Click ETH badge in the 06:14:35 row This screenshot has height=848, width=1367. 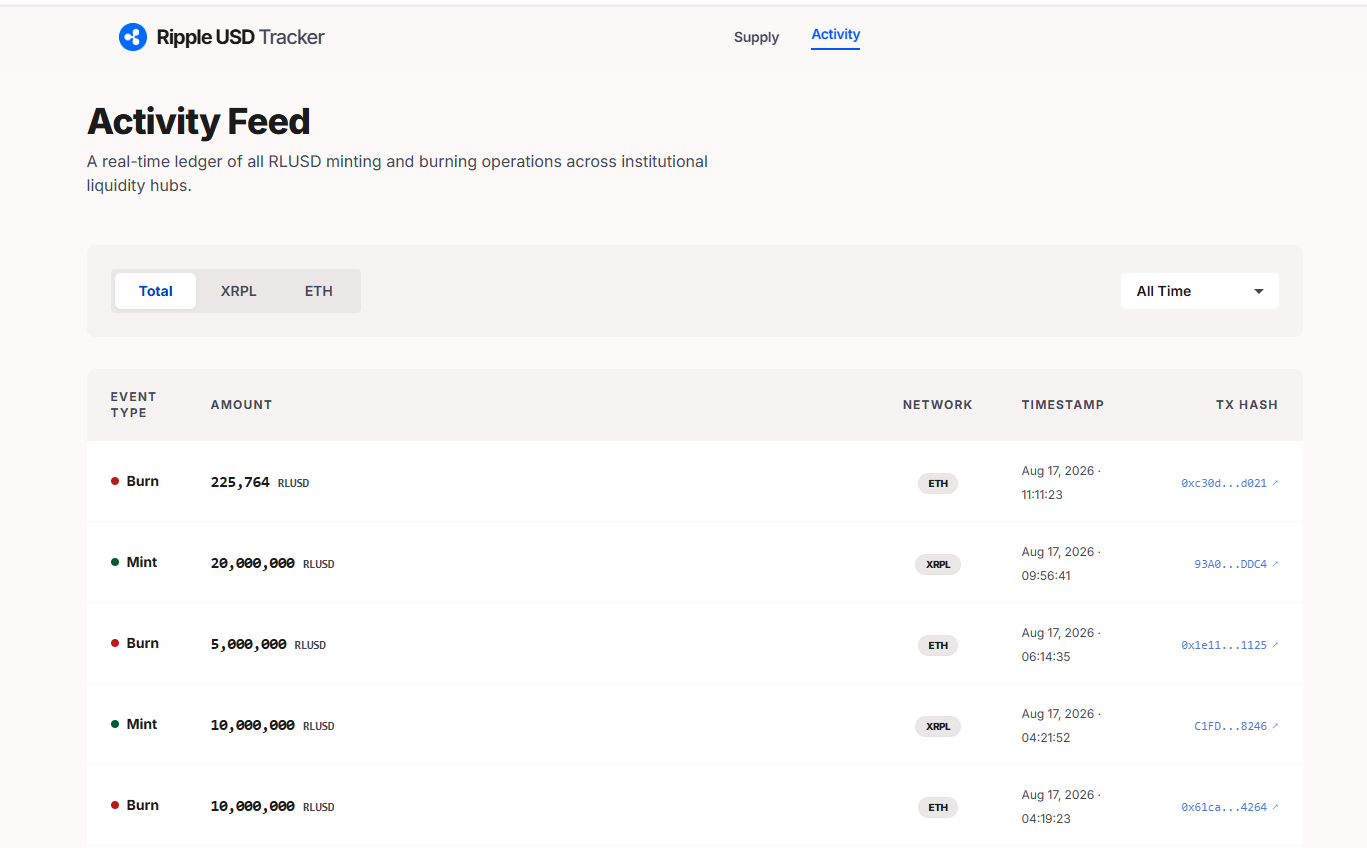[x=938, y=645]
